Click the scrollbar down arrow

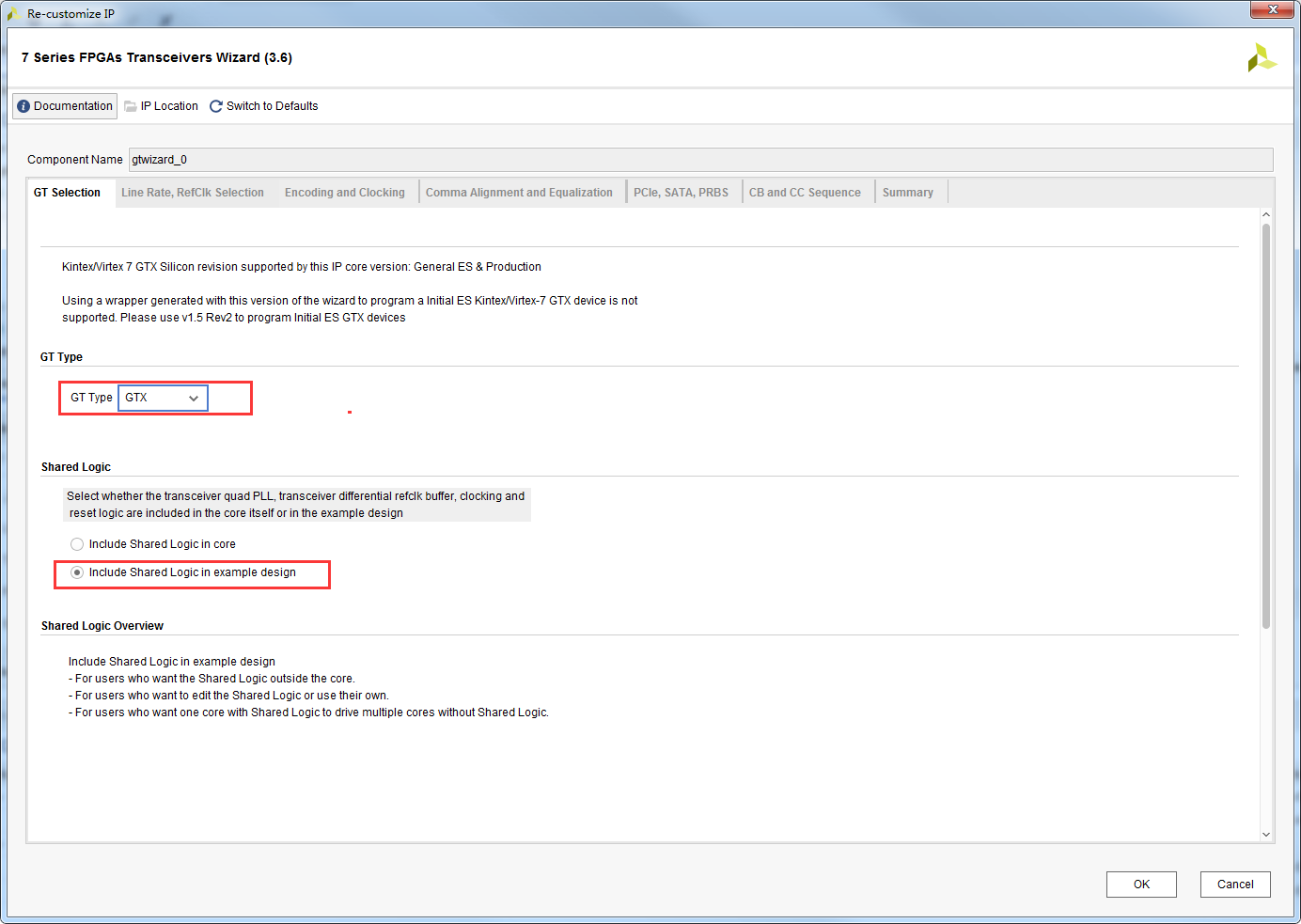pos(1266,835)
